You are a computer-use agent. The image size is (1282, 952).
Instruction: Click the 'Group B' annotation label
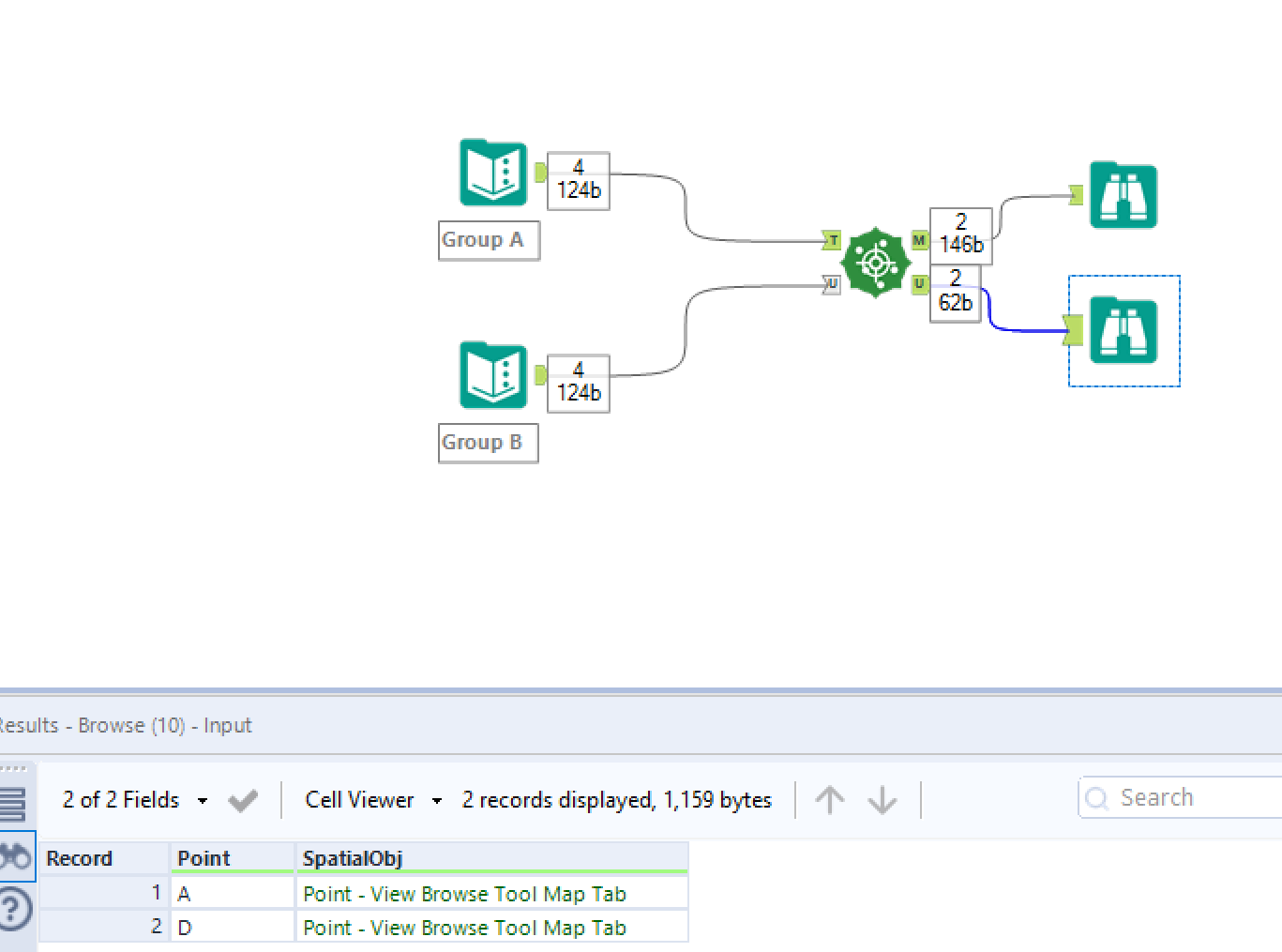488,443
